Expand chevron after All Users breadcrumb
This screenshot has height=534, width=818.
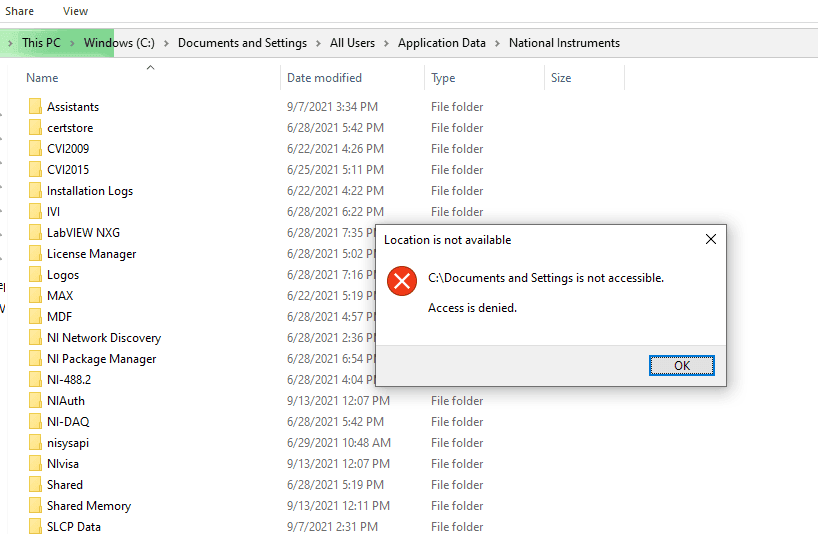pyautogui.click(x=387, y=43)
